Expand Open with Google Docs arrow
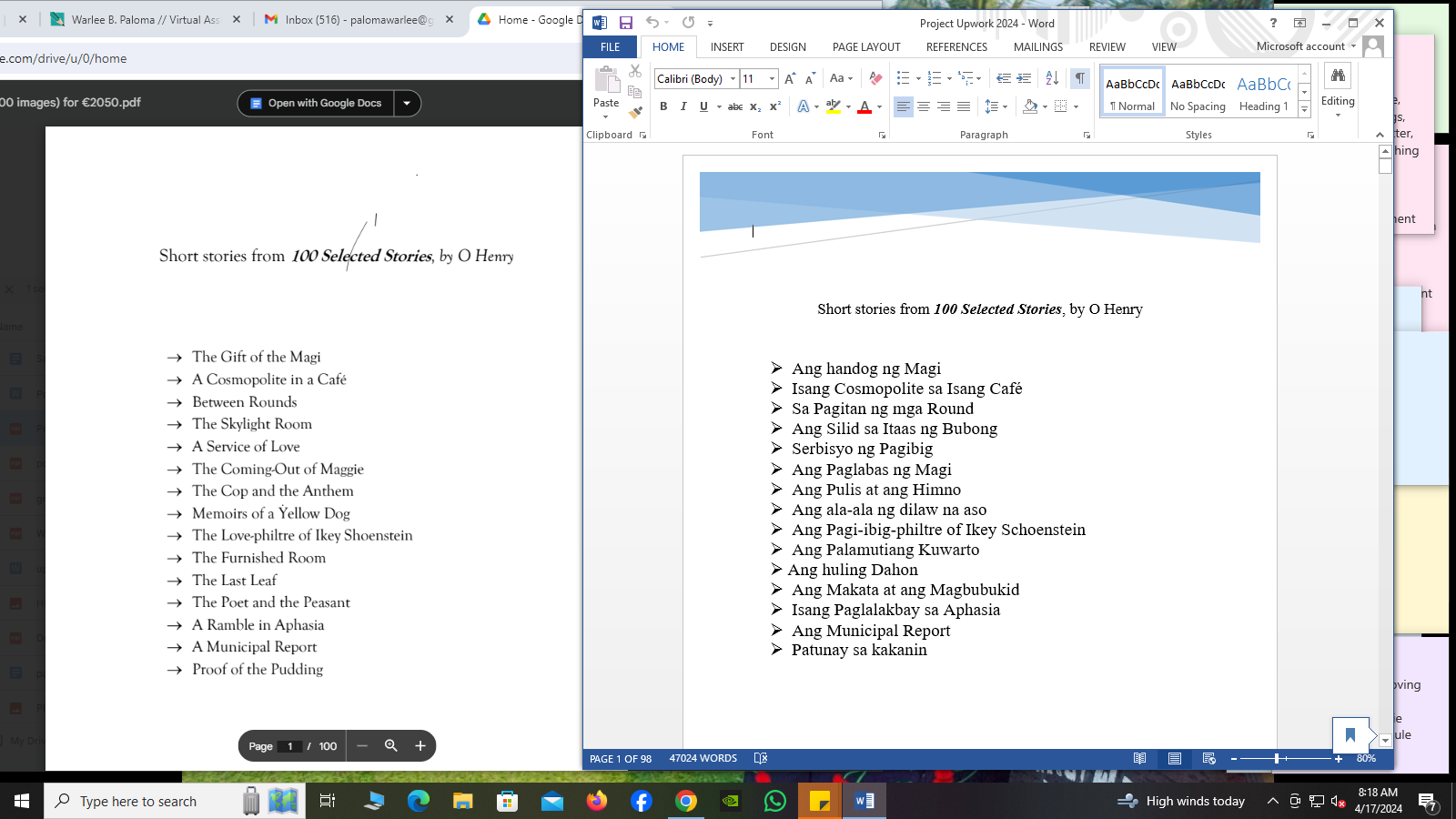1456x819 pixels. (407, 103)
